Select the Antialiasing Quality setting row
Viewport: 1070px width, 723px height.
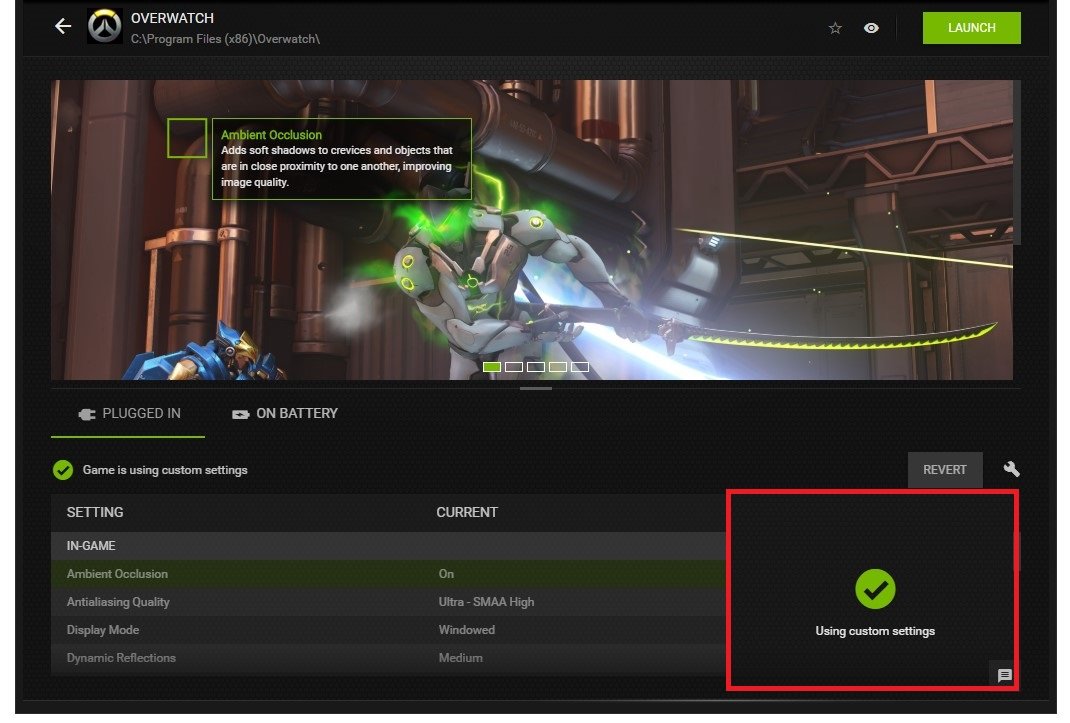pyautogui.click(x=388, y=602)
